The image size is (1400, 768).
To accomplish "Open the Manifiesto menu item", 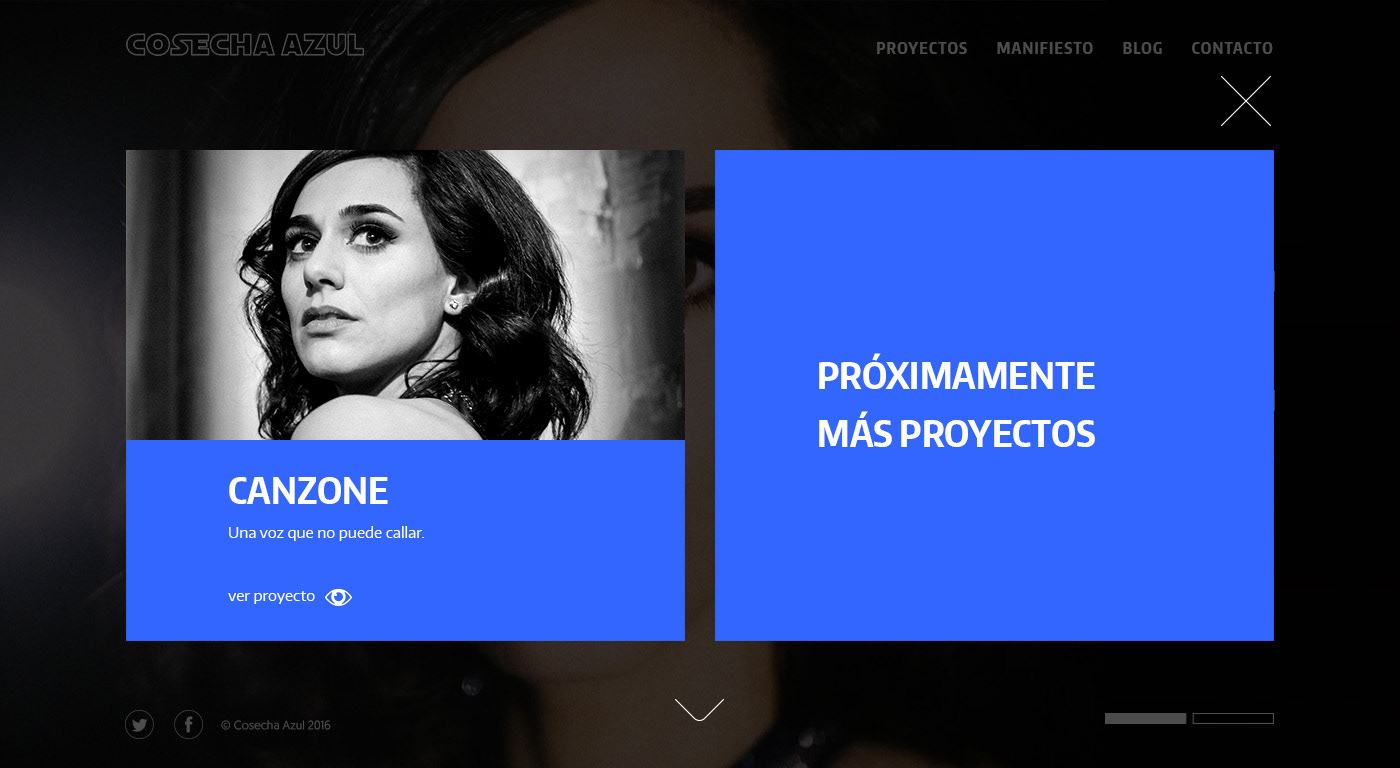I will tap(1045, 48).
